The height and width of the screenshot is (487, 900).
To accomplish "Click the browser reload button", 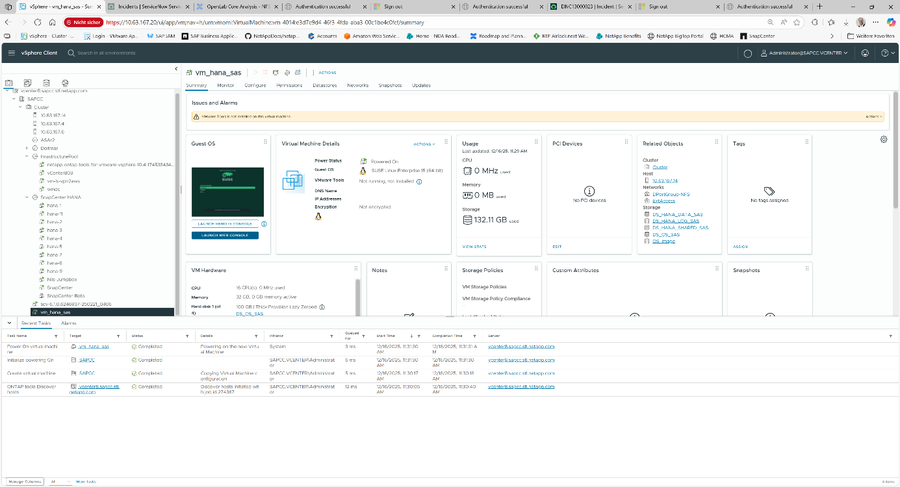I will 37,22.
